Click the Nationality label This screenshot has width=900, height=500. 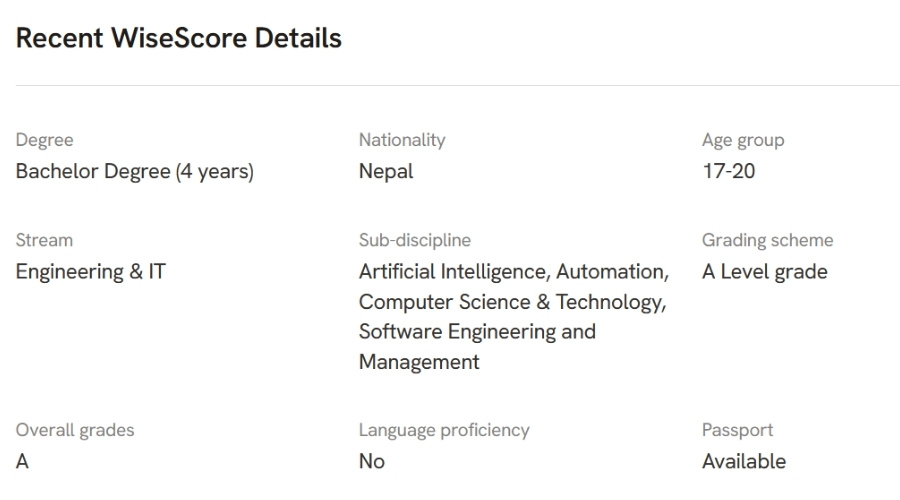pyautogui.click(x=401, y=140)
